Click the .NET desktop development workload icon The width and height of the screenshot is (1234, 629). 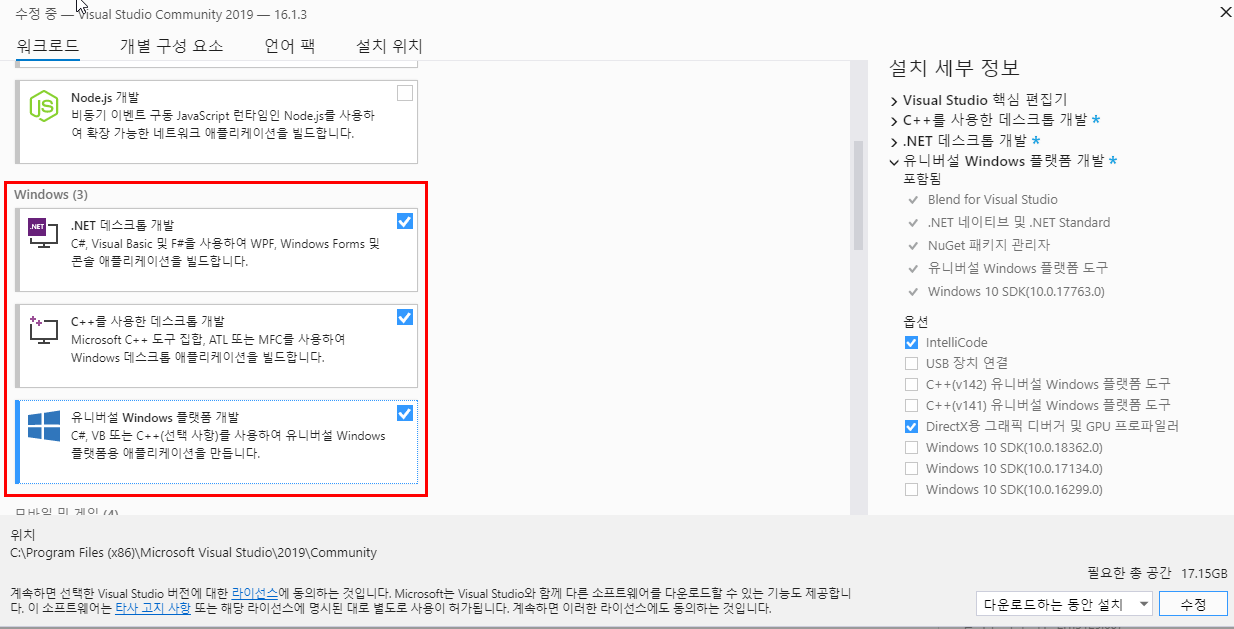pyautogui.click(x=43, y=234)
